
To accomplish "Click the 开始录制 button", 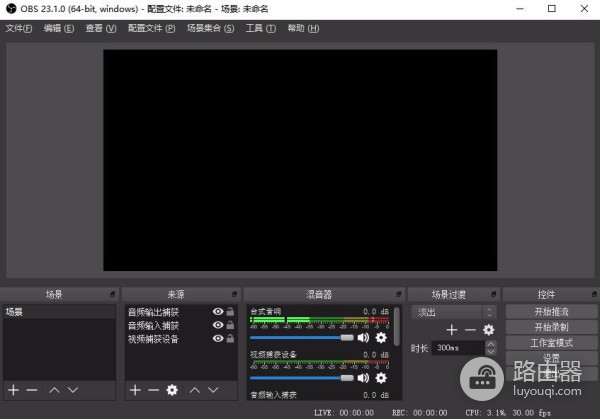I will point(551,327).
